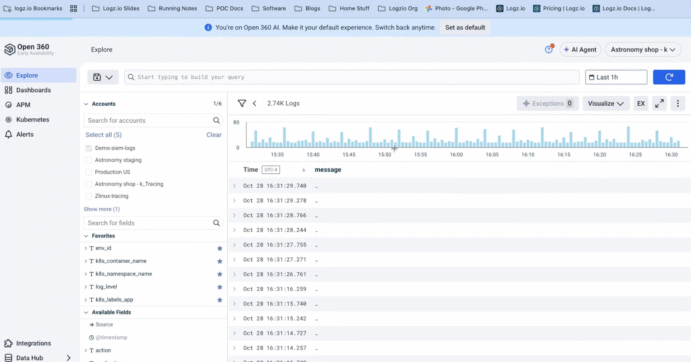Screen dimensions: 691x362
Task: Open Exceptions panel
Action: click(x=547, y=104)
